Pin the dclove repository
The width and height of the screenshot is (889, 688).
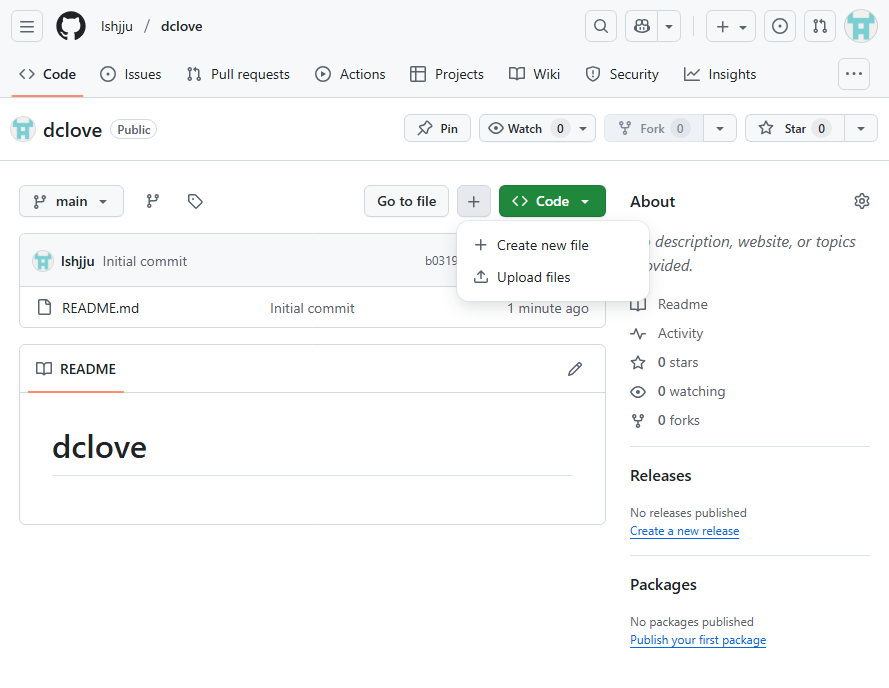pos(437,128)
